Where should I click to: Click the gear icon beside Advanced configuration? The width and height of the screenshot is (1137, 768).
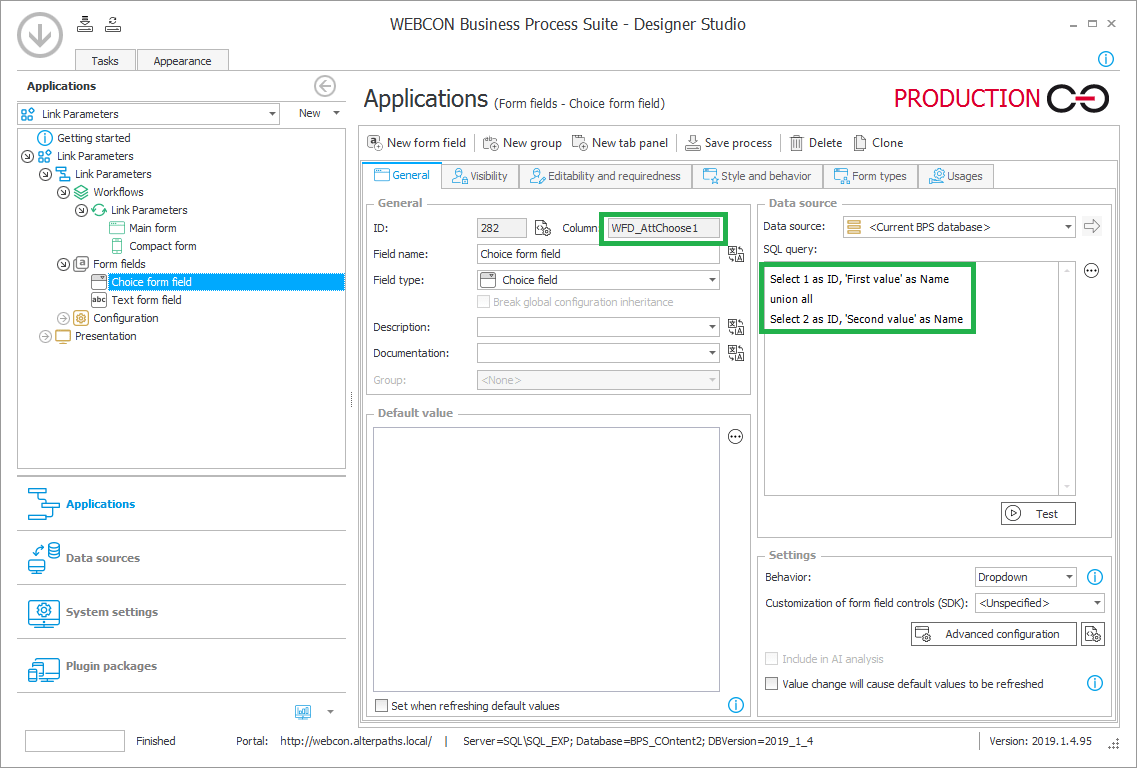pyautogui.click(x=1093, y=634)
